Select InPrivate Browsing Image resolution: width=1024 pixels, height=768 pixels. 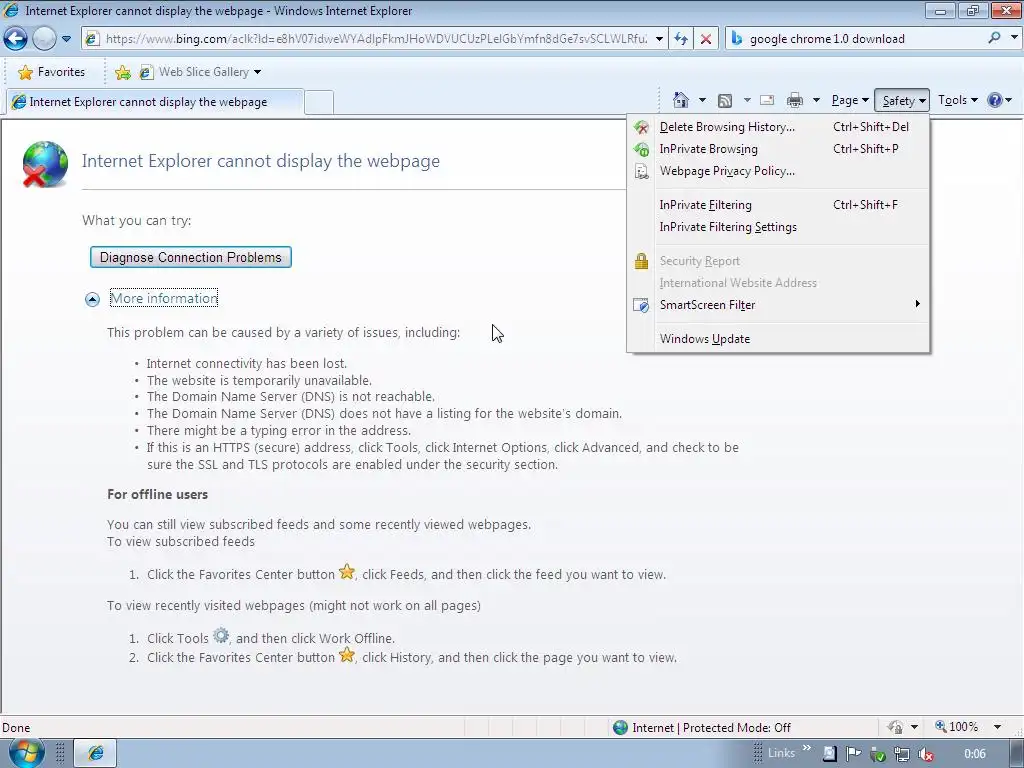pos(778,149)
